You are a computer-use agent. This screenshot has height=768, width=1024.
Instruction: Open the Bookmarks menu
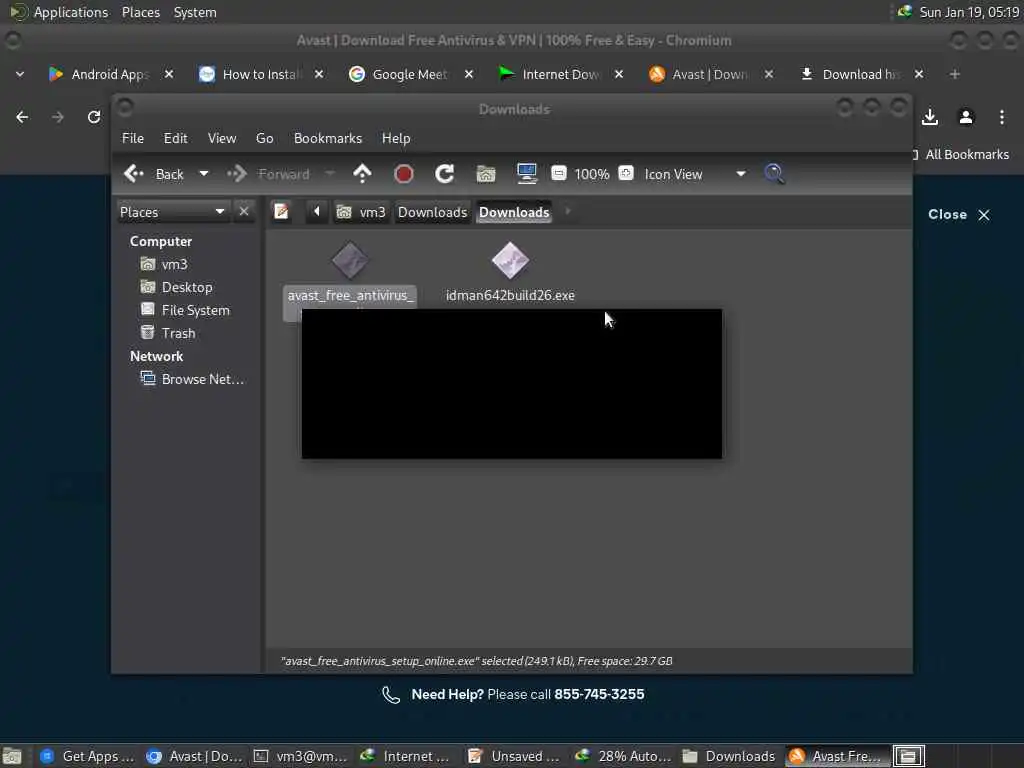(x=328, y=138)
